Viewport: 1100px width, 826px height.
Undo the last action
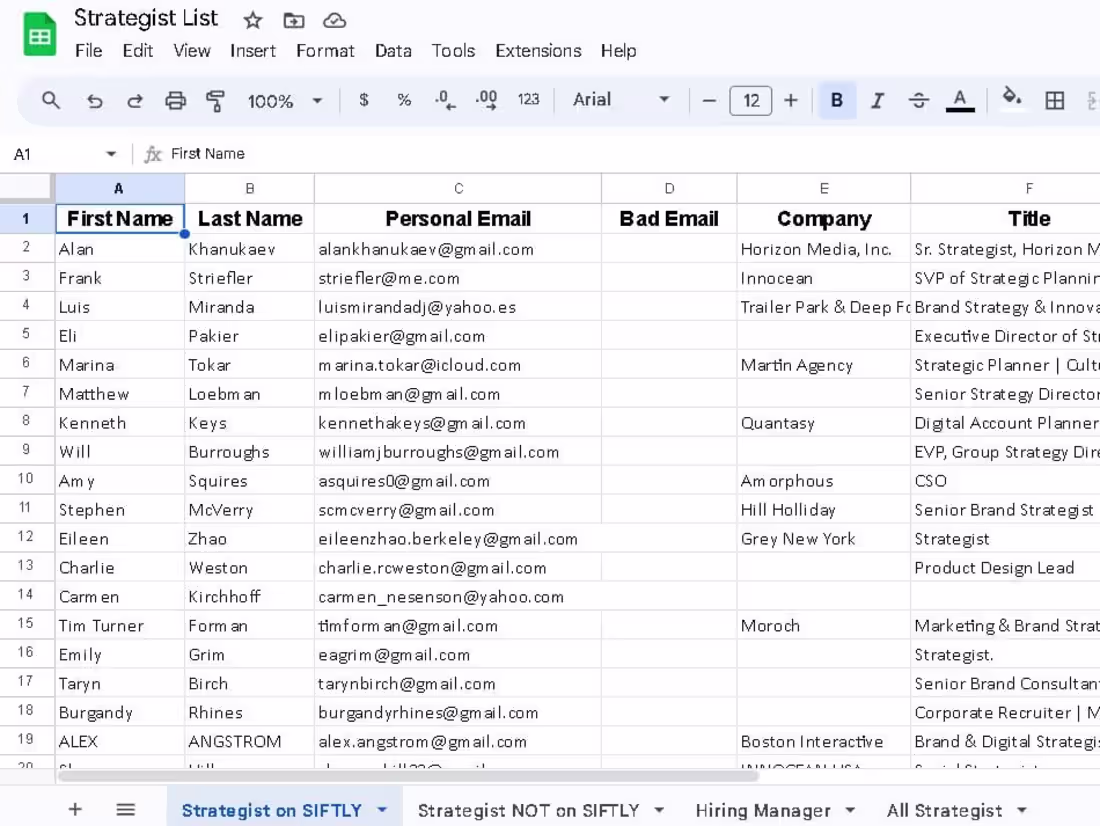coord(94,100)
